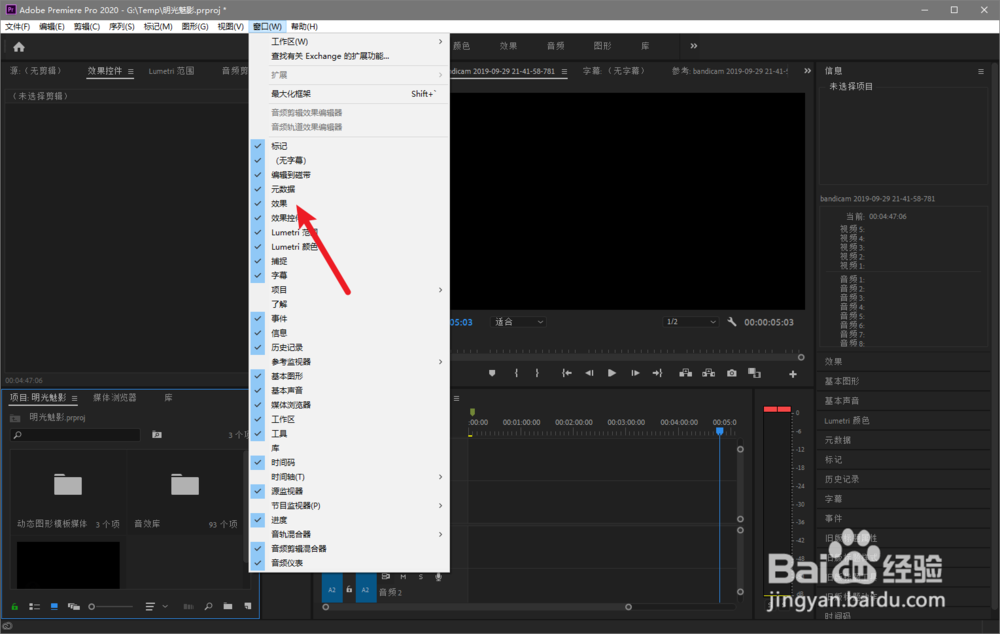Switch to 媒体浏览器 tab
This screenshot has width=1000, height=634.
point(115,397)
